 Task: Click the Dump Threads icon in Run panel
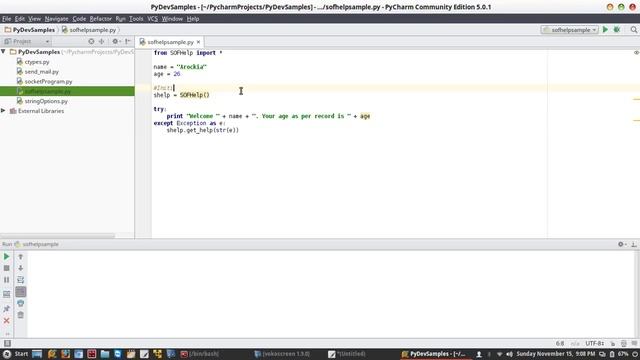[7, 294]
